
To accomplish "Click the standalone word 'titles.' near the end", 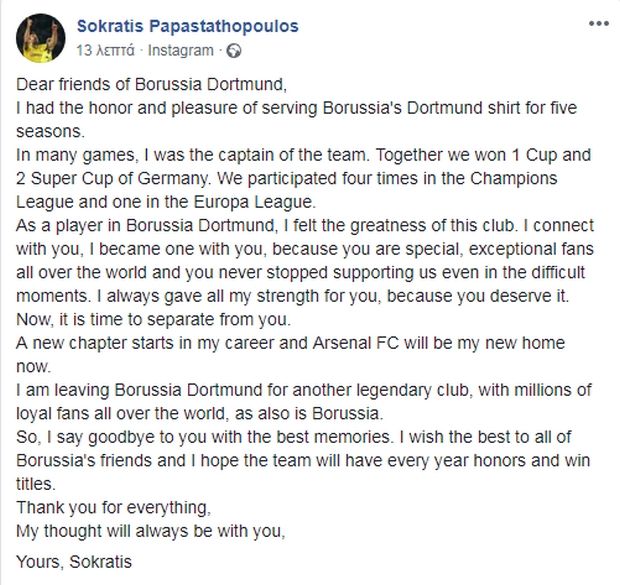I will coord(36,484).
